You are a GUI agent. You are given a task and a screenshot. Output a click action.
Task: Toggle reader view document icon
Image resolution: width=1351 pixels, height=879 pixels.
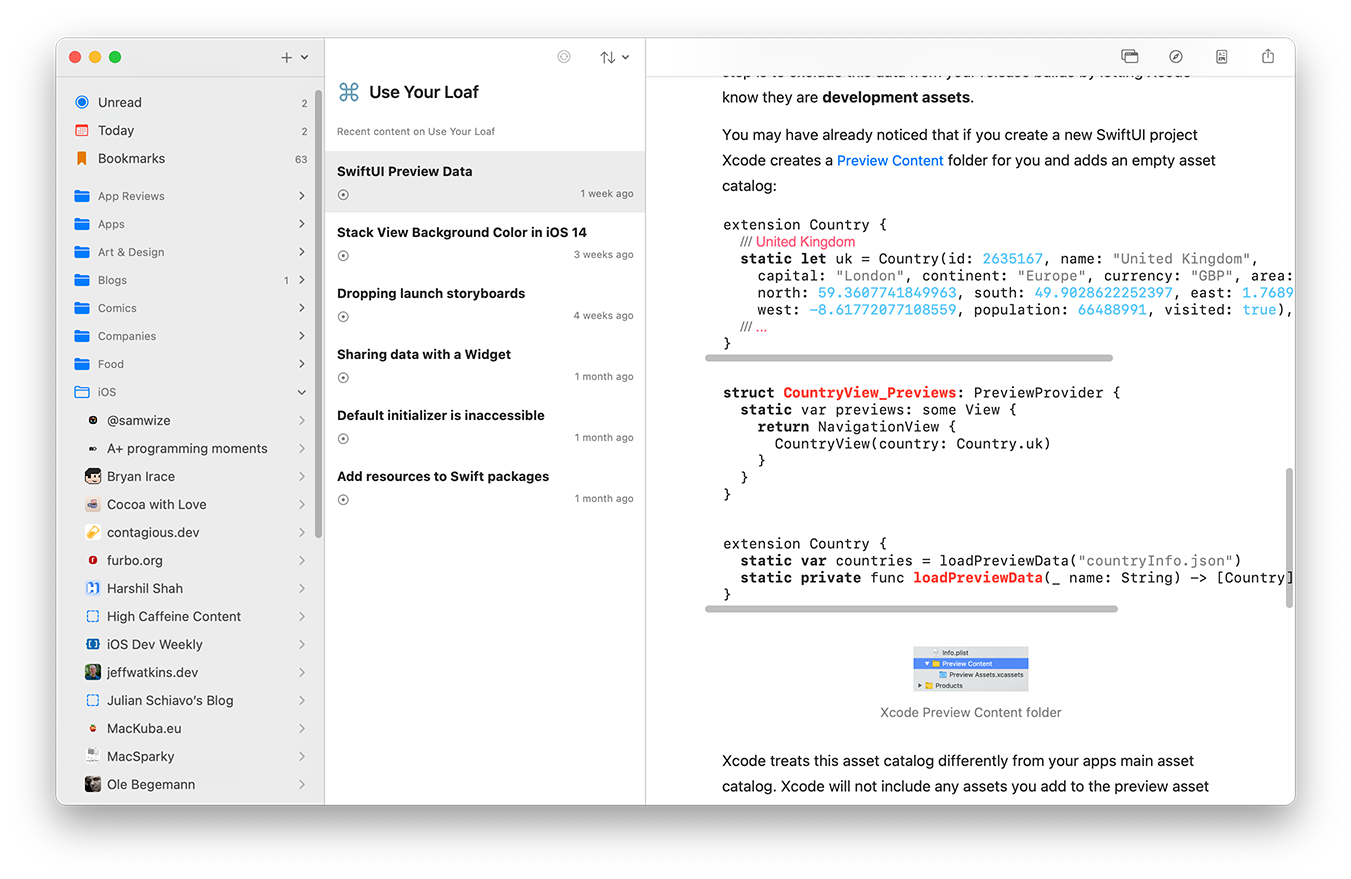click(1222, 57)
